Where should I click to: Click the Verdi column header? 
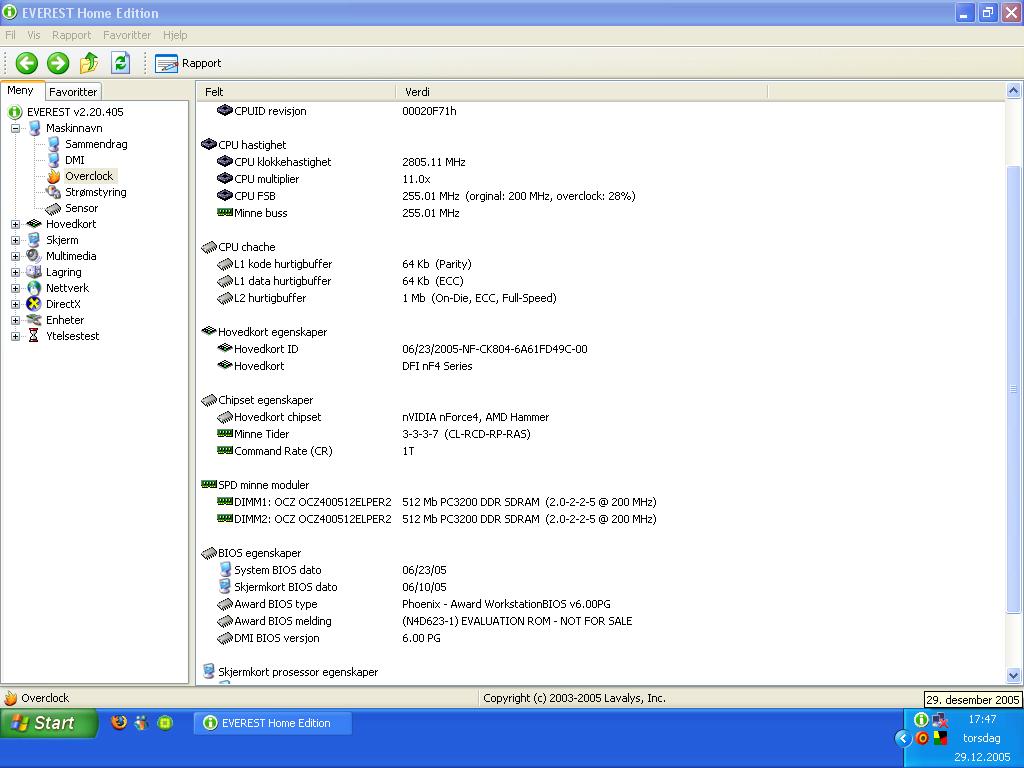click(581, 92)
